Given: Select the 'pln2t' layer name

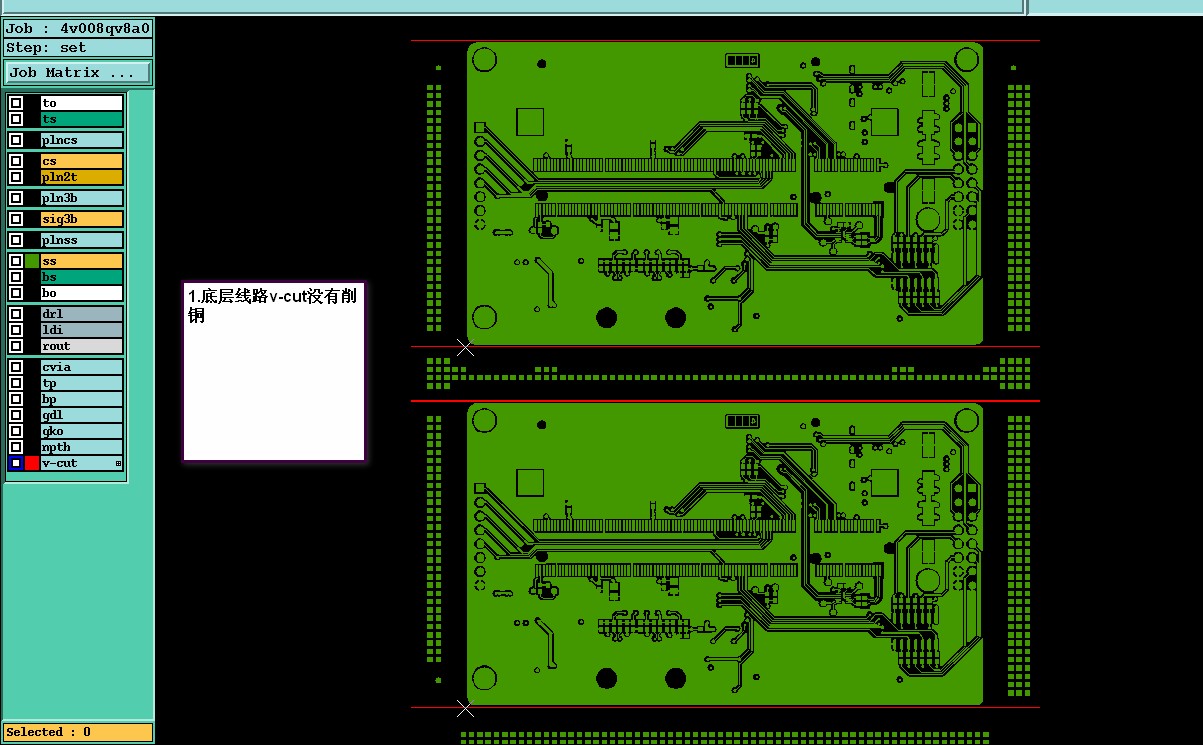Looking at the screenshot, I should [82, 177].
